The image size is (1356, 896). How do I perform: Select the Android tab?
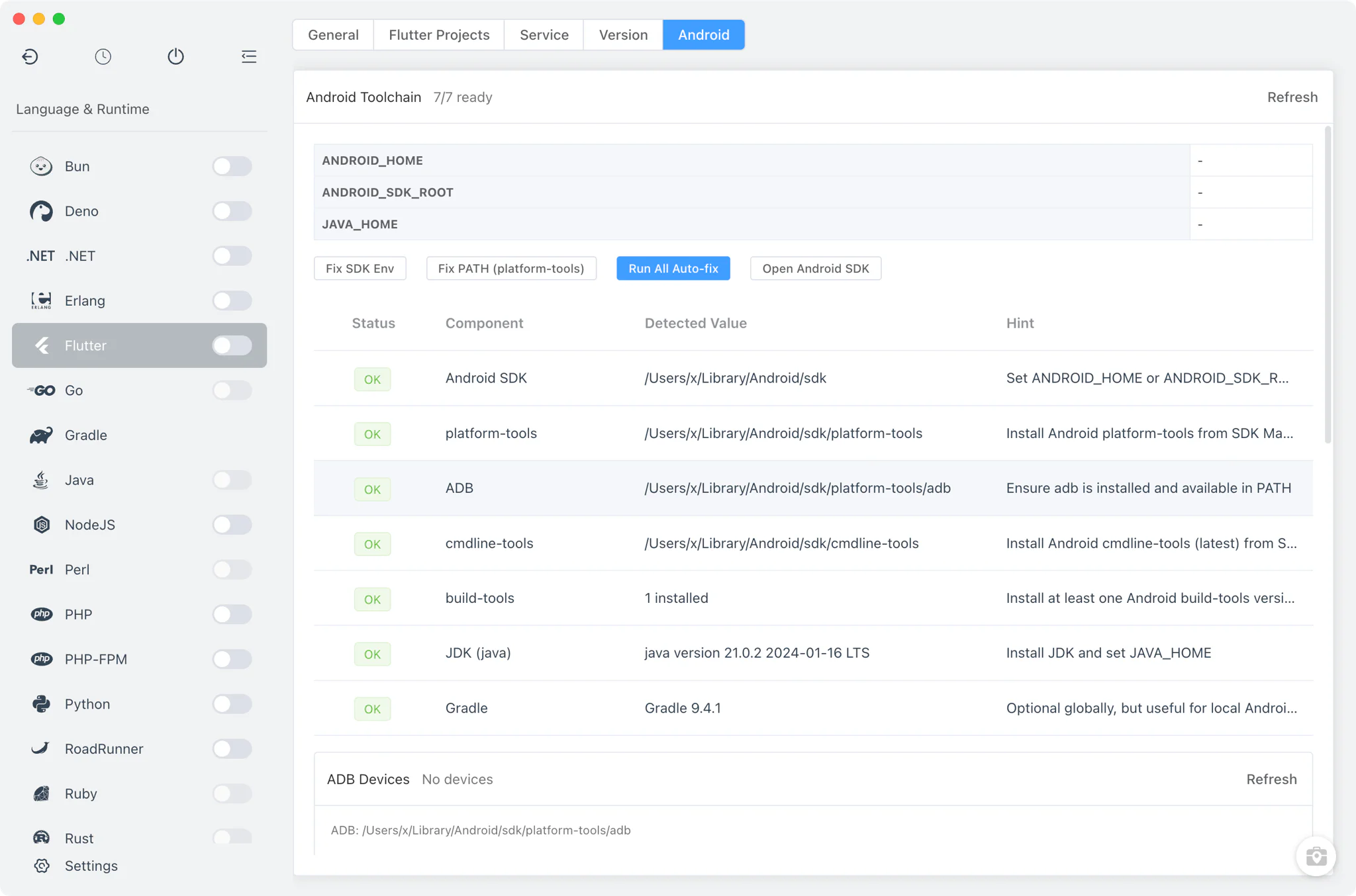(x=703, y=35)
